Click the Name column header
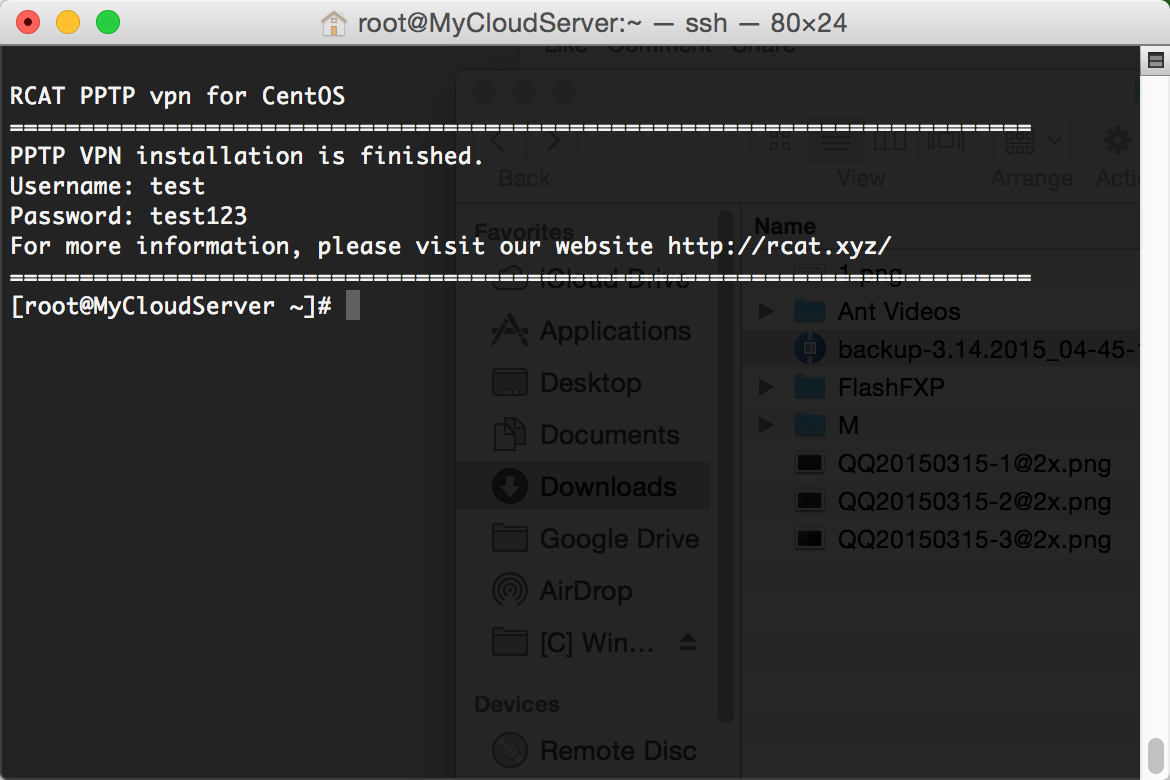1170x780 pixels. click(x=785, y=225)
